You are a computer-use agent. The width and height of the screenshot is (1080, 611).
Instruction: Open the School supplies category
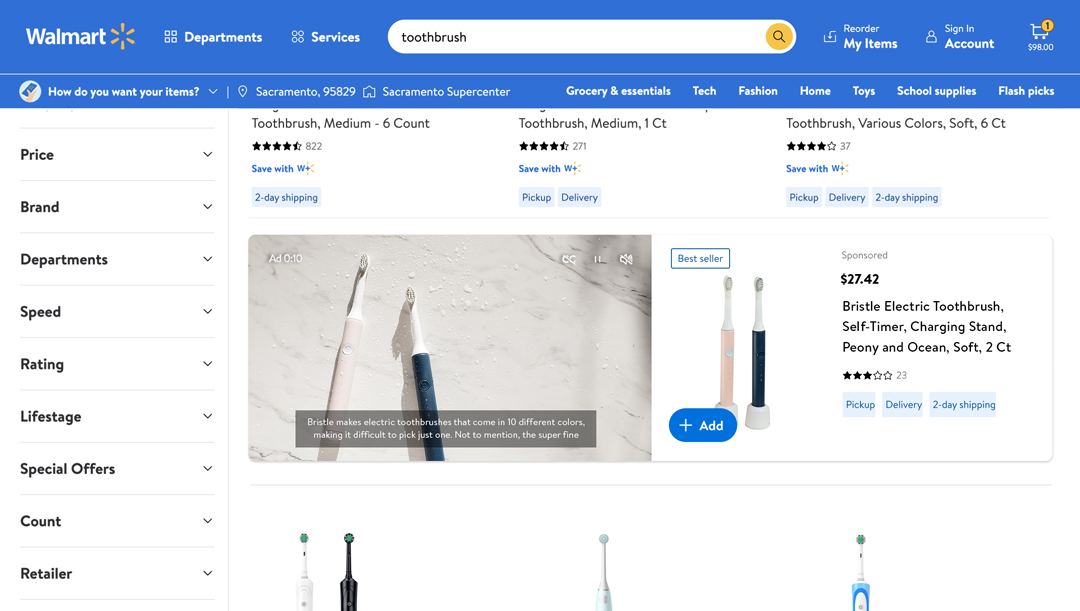[x=936, y=91]
